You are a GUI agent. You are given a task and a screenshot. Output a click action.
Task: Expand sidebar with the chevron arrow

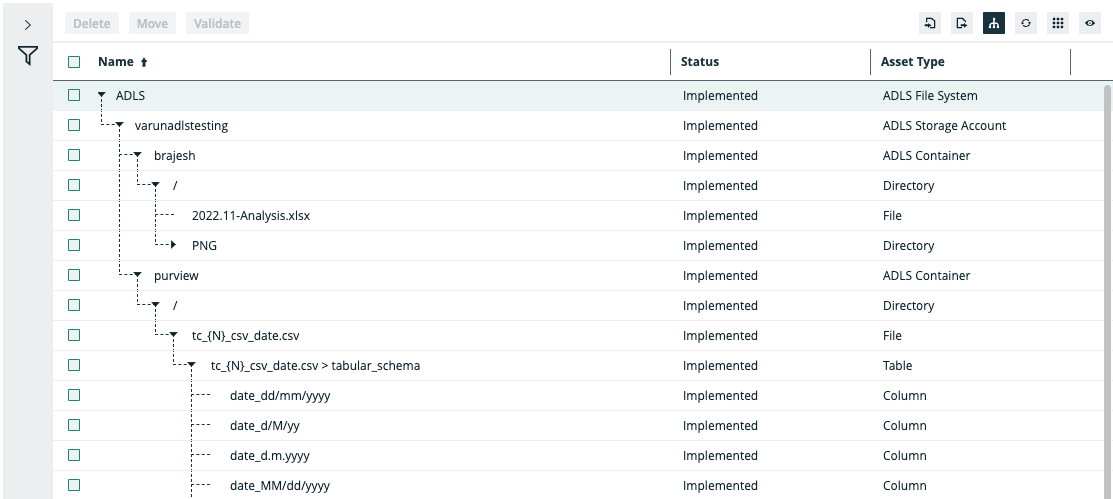[28, 24]
